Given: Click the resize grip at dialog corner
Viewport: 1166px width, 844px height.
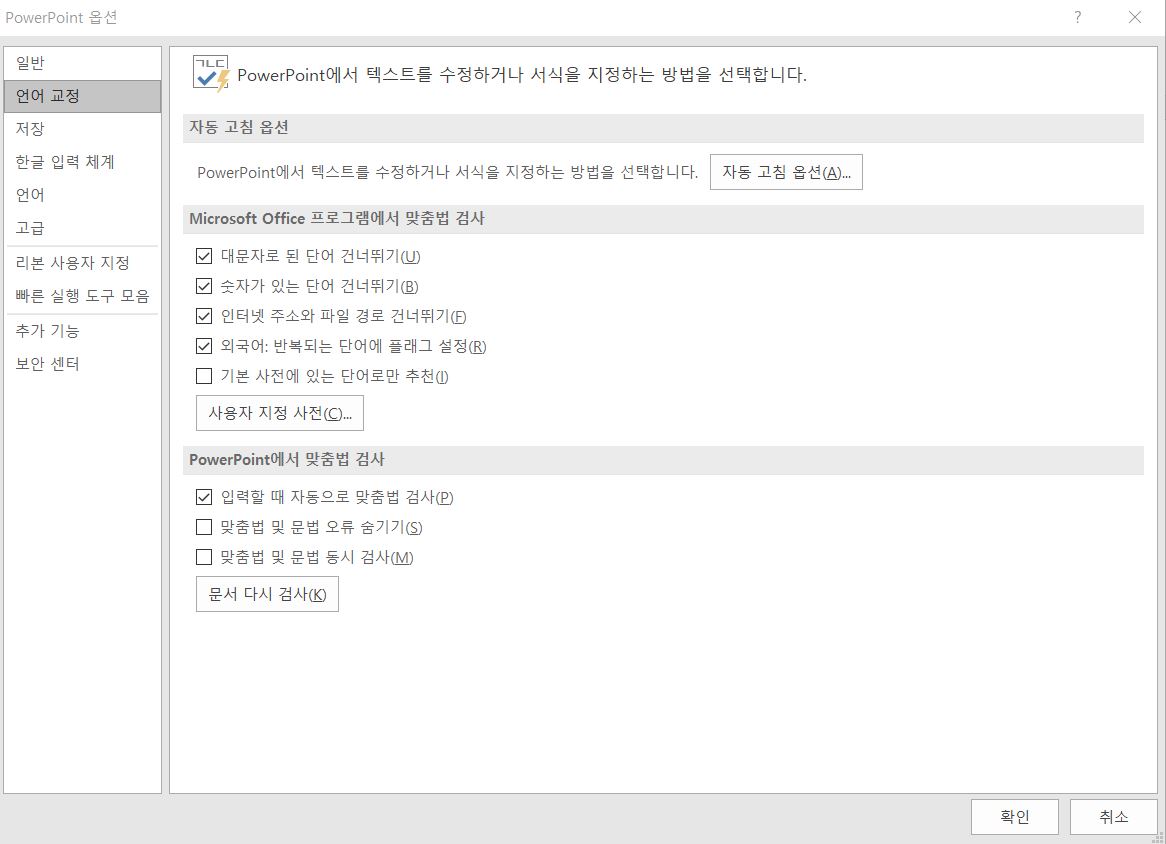Looking at the screenshot, I should 1158,837.
